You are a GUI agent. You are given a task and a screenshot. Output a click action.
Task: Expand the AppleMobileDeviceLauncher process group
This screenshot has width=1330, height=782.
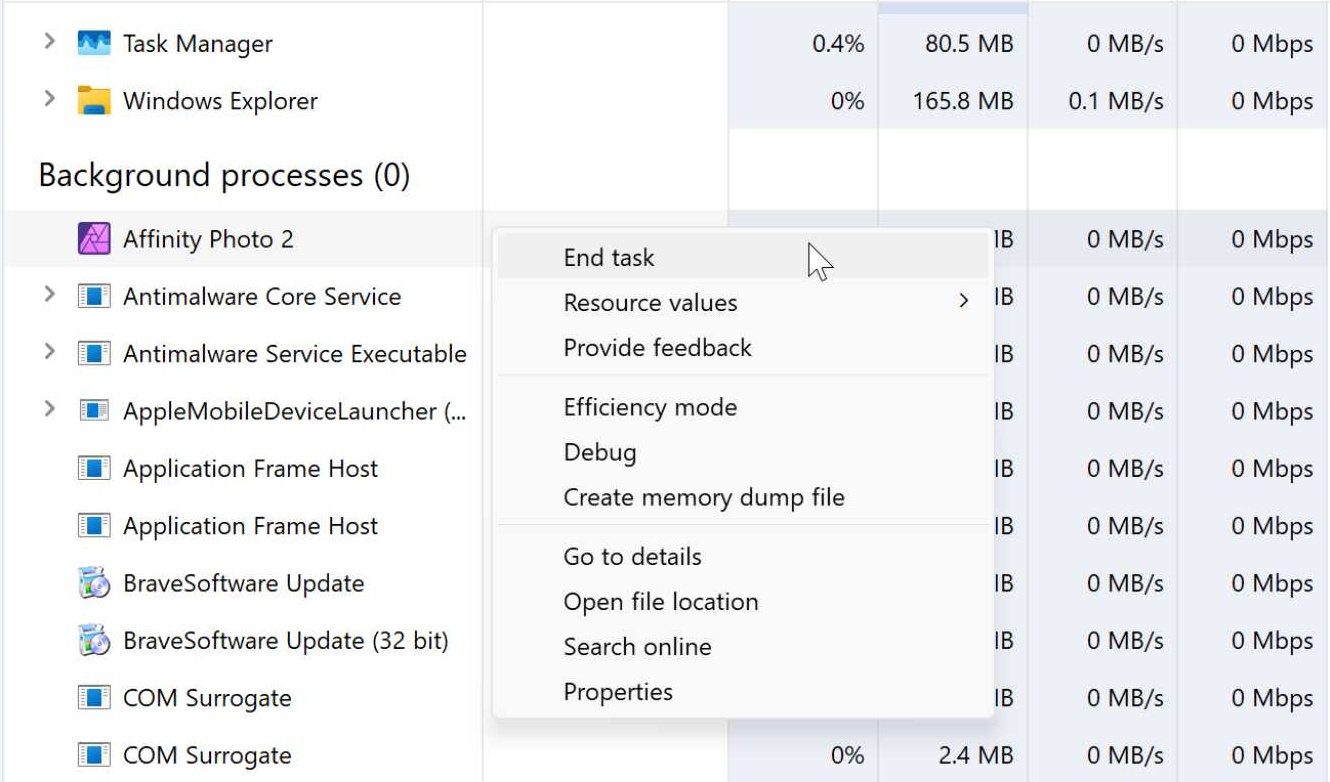[49, 410]
